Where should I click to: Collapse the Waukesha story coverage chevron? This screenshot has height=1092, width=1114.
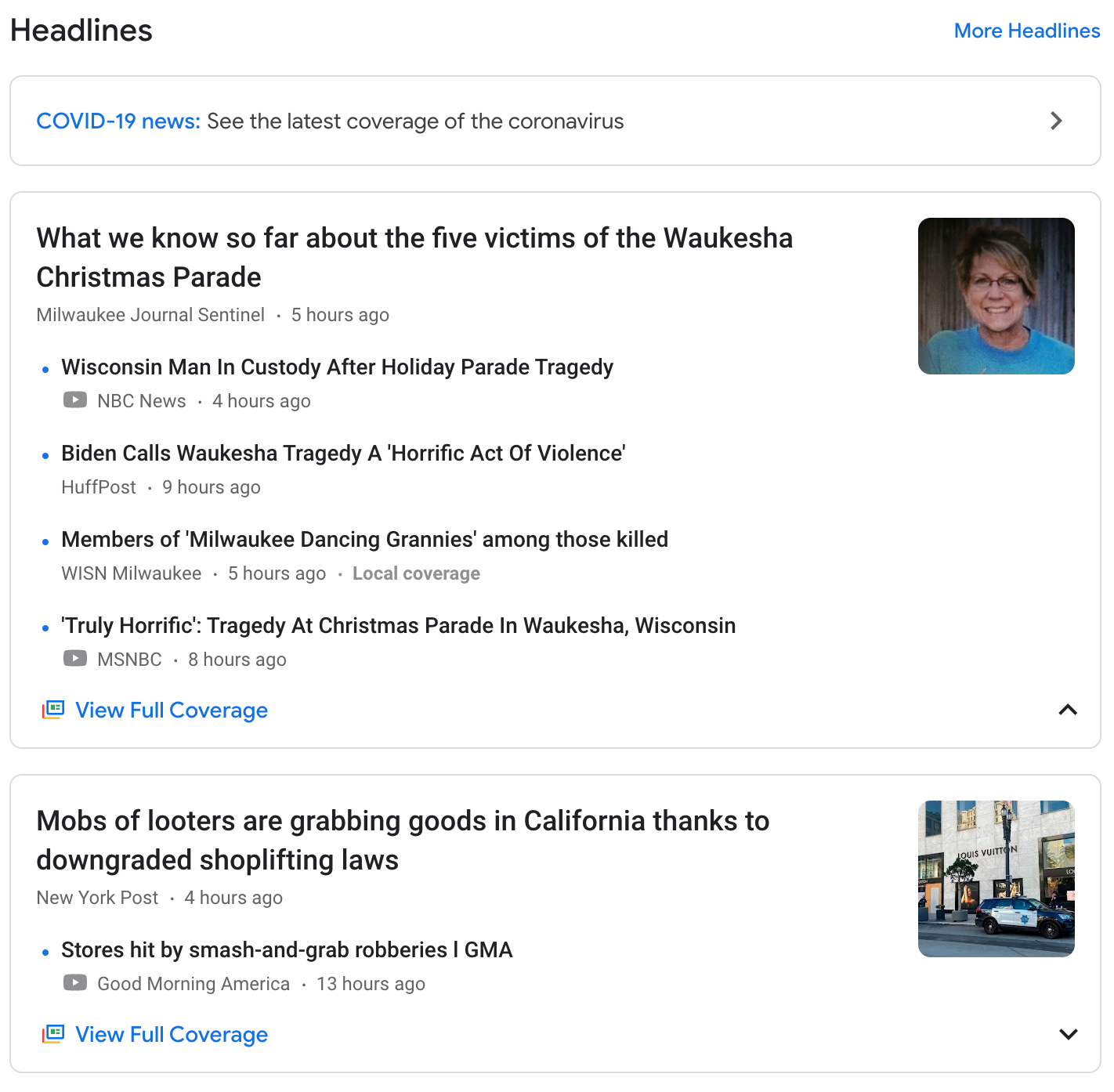pyautogui.click(x=1068, y=710)
